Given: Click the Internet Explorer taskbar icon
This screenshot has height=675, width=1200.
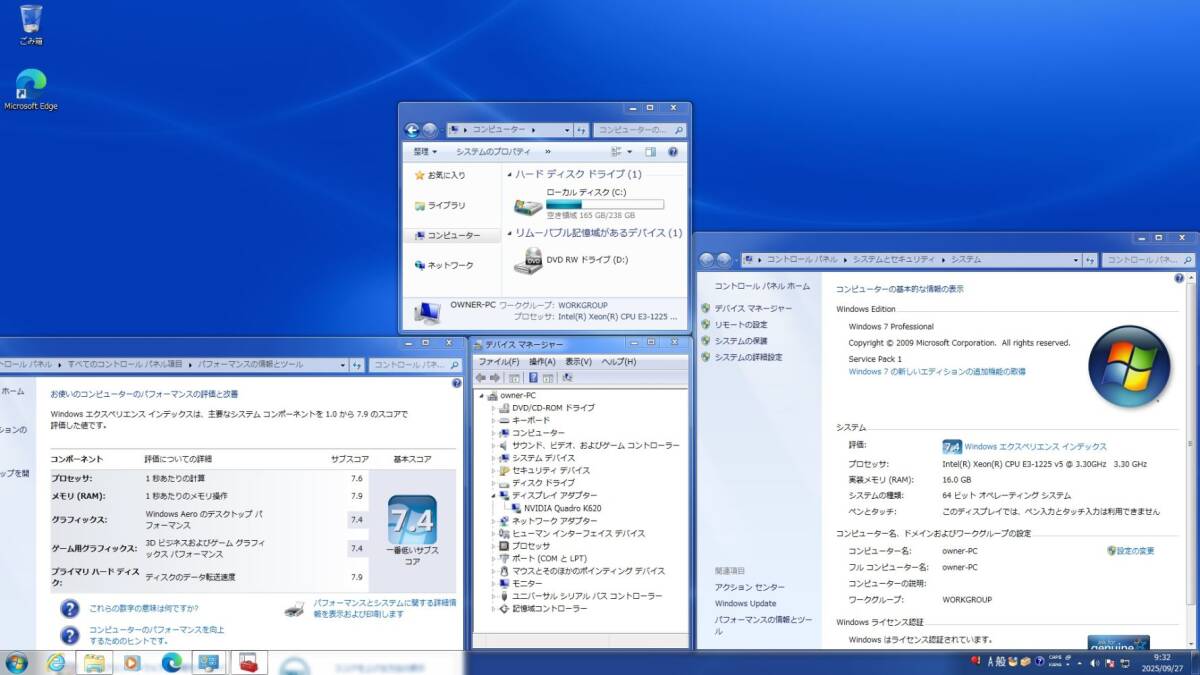Looking at the screenshot, I should coord(55,662).
